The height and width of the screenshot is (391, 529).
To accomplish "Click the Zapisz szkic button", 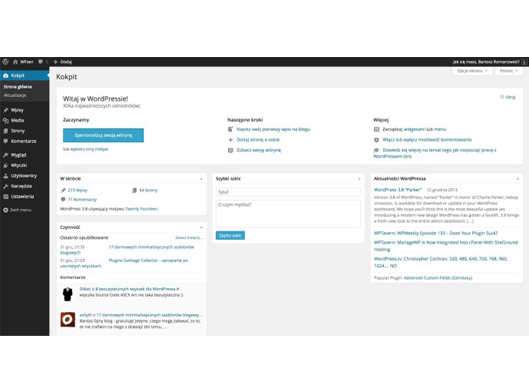I will (230, 235).
